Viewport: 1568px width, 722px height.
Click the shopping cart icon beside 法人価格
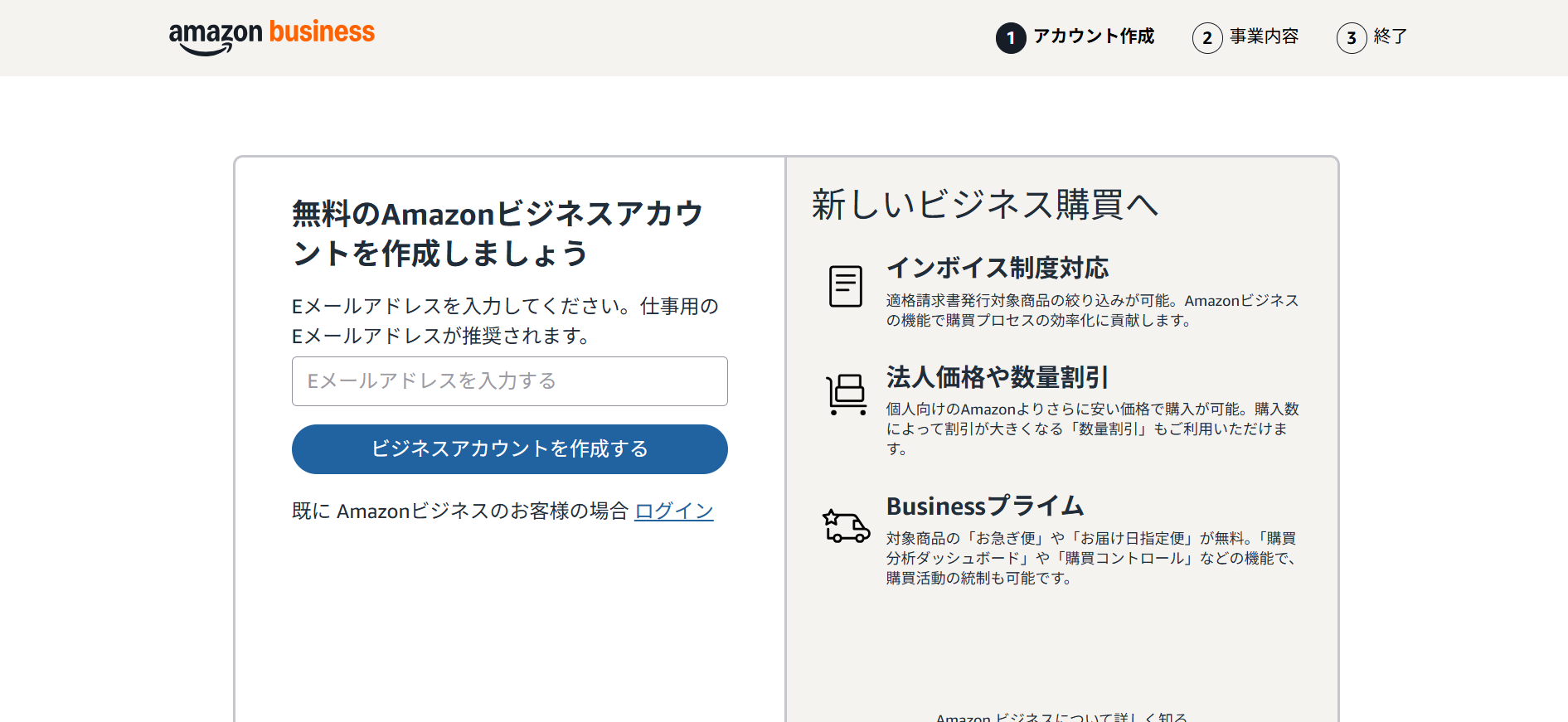point(846,395)
